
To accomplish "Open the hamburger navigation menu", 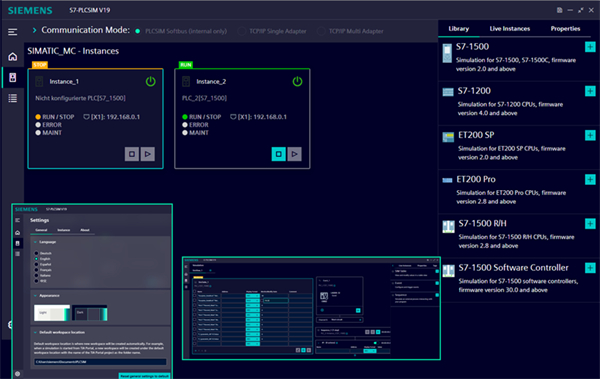I will pos(13,32).
